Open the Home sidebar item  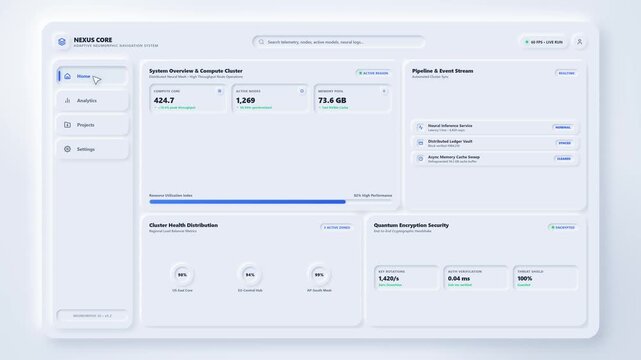(x=92, y=76)
